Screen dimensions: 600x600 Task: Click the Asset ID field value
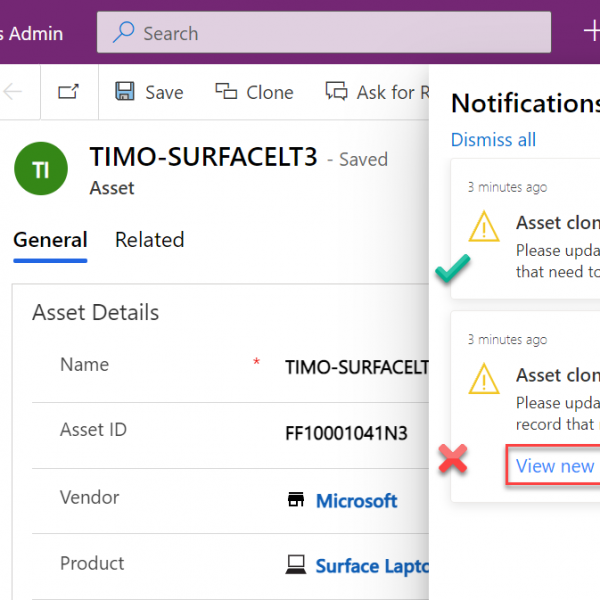coord(346,434)
